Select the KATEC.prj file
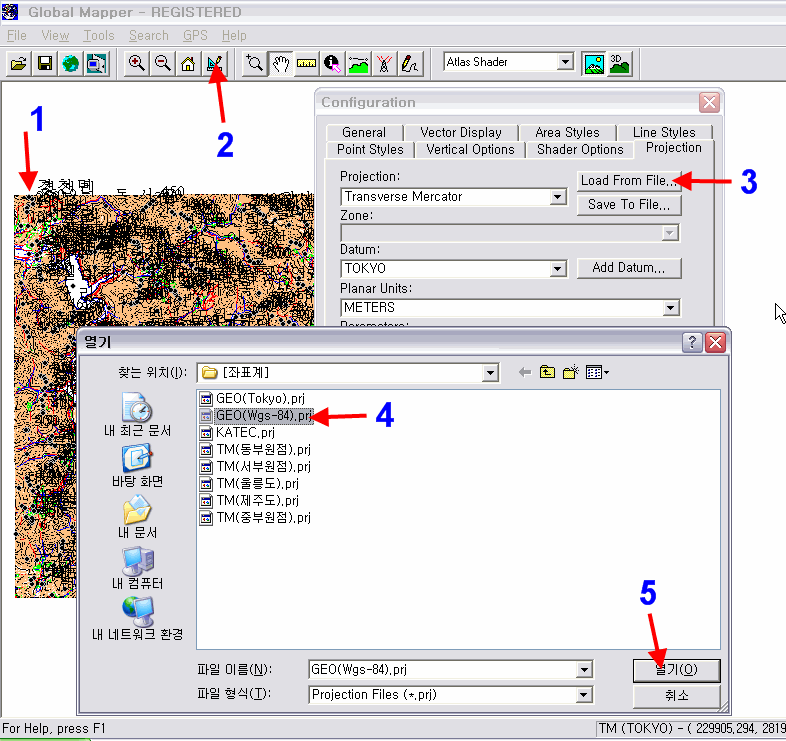The image size is (786, 741). pyautogui.click(x=238, y=433)
